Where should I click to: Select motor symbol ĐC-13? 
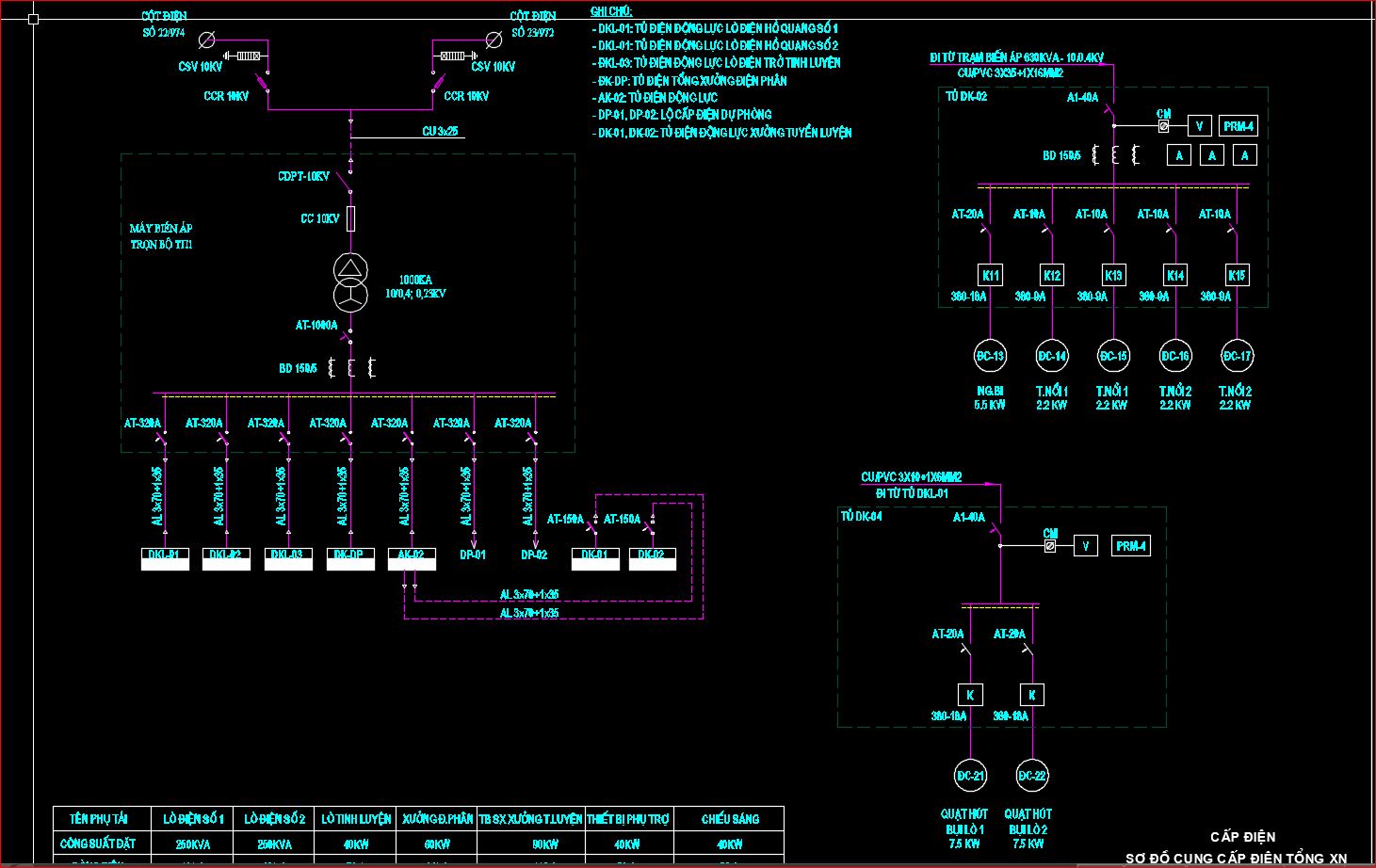pyautogui.click(x=991, y=356)
